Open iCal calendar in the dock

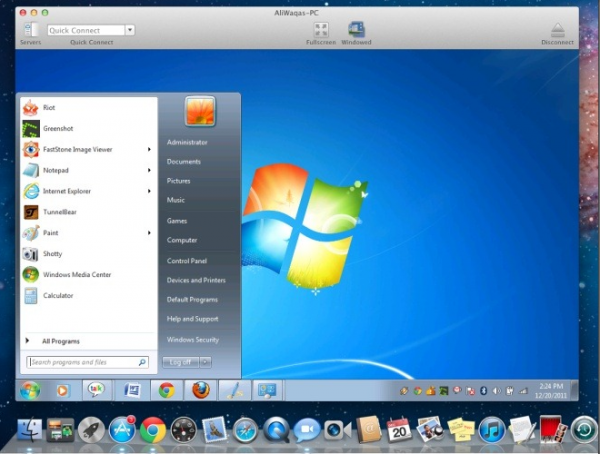(x=398, y=430)
